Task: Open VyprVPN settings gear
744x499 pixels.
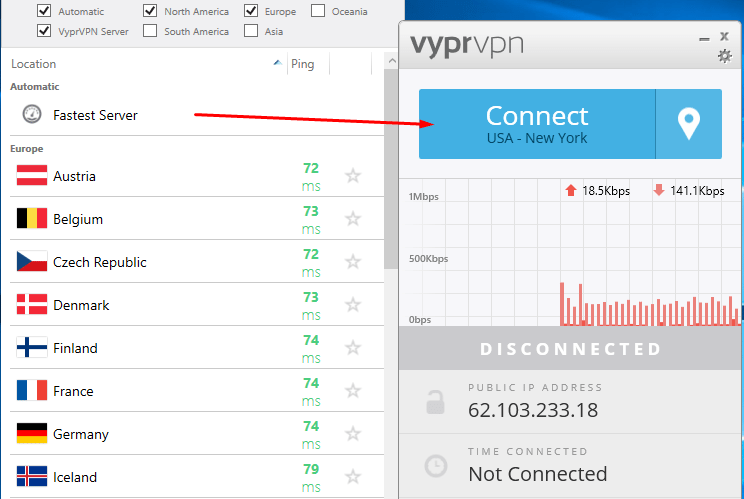Action: point(725,56)
